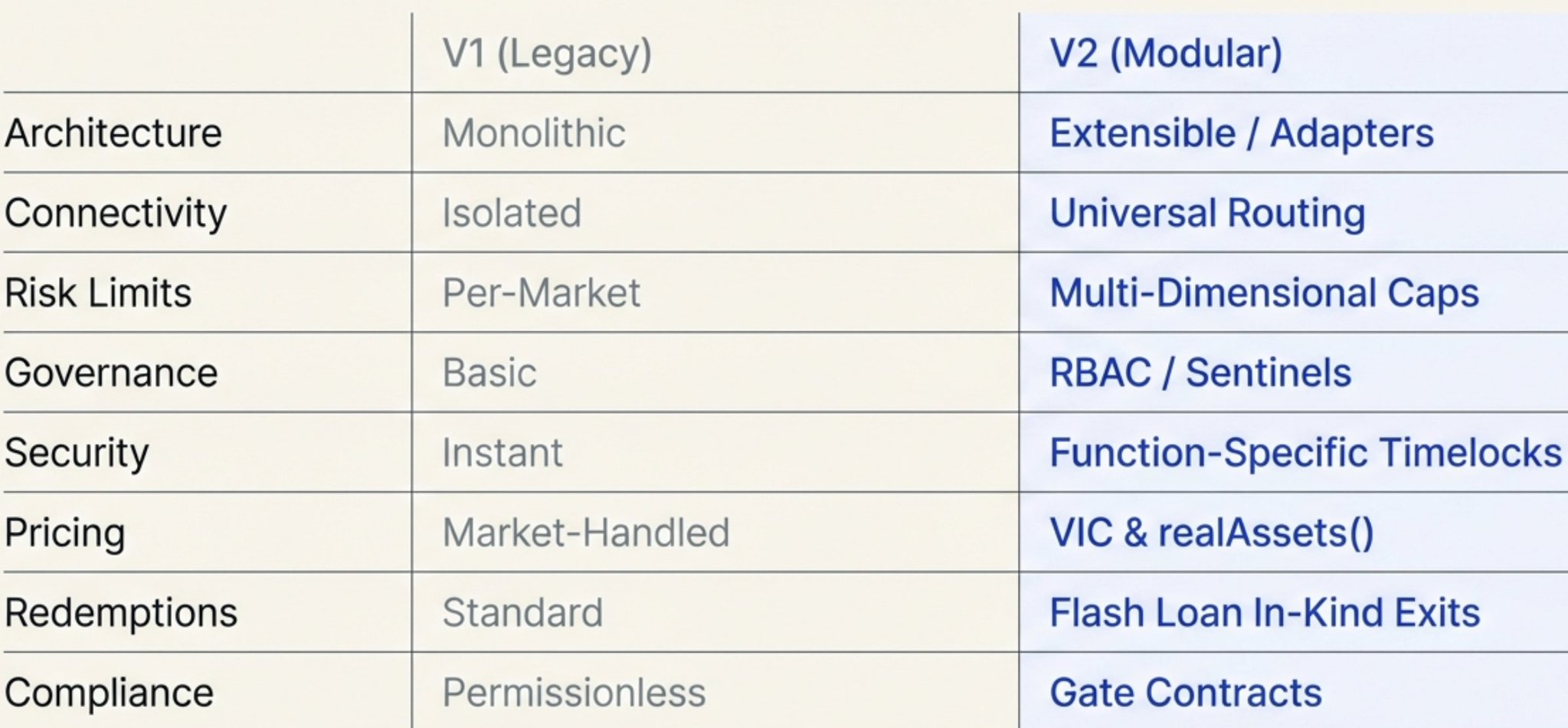Click the Flash Loan In-Kind Exits cell

(x=1264, y=613)
